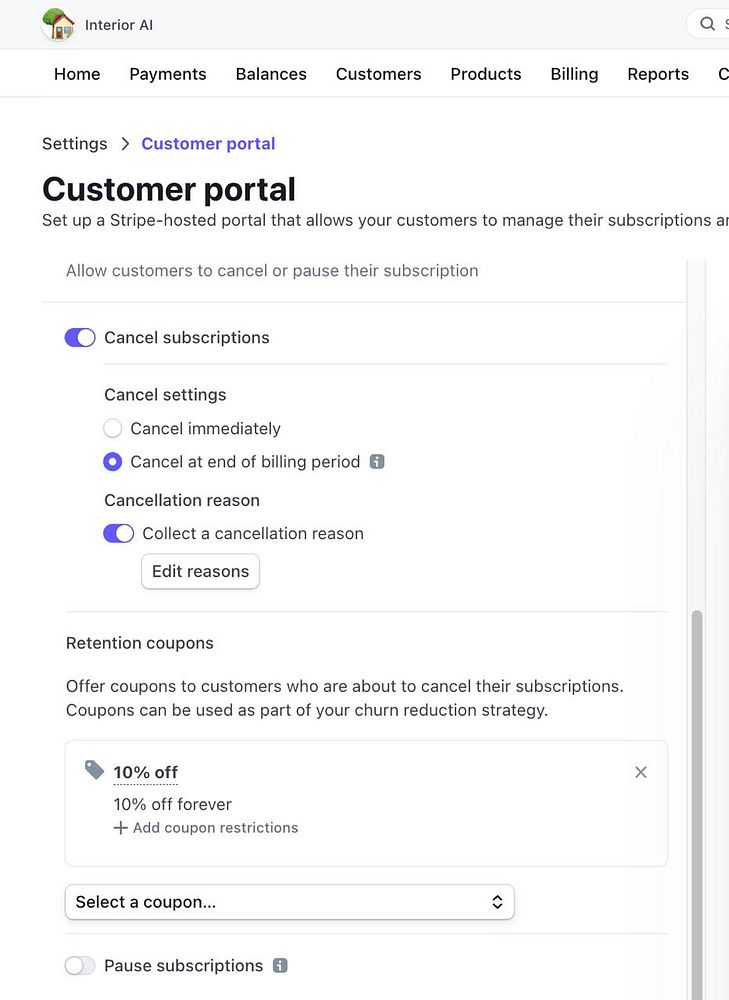Click plus icon for Add coupon restrictions
Screen dimensions: 729x1000
120,828
